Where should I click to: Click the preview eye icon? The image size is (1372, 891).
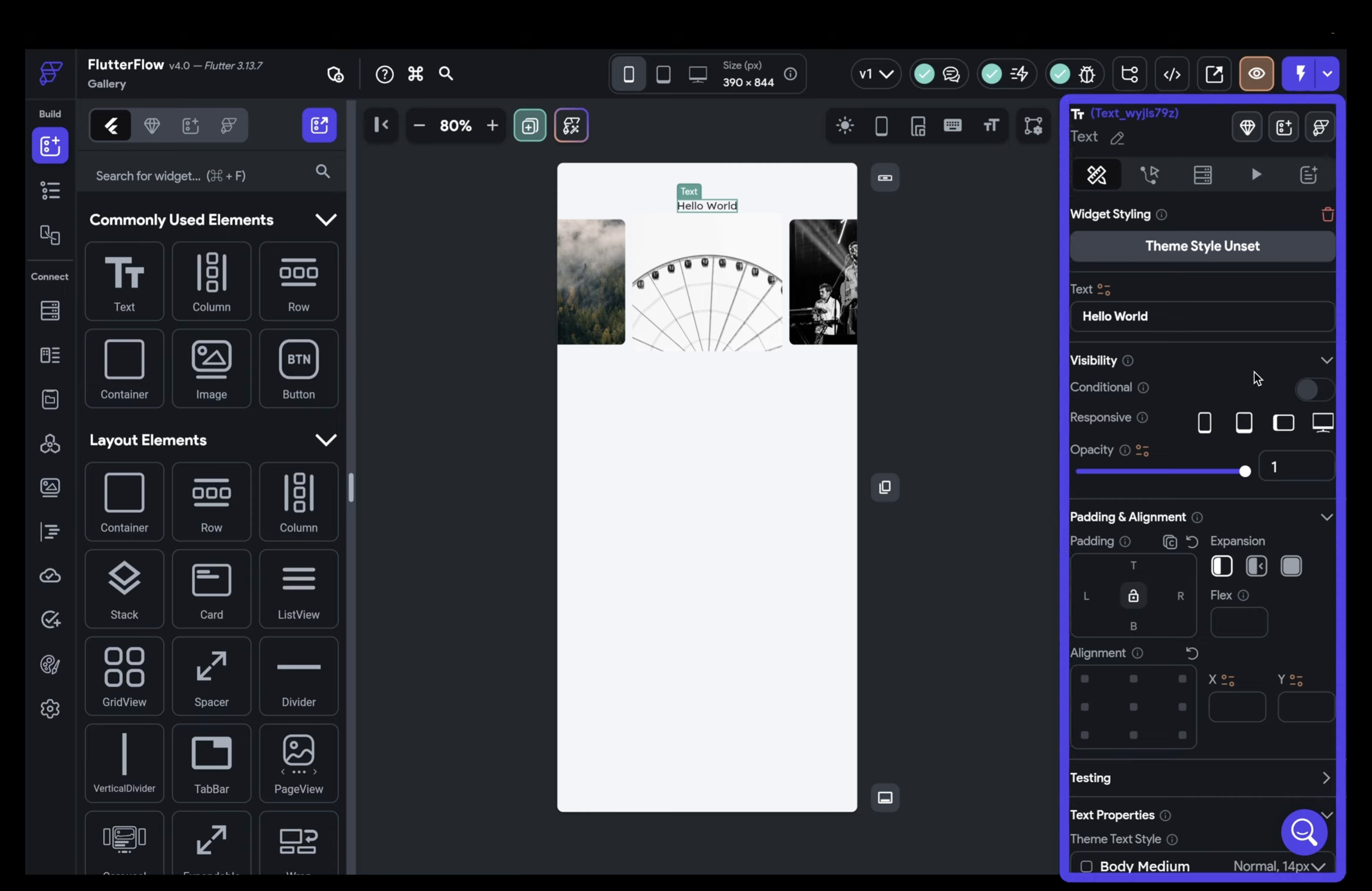pos(1256,74)
